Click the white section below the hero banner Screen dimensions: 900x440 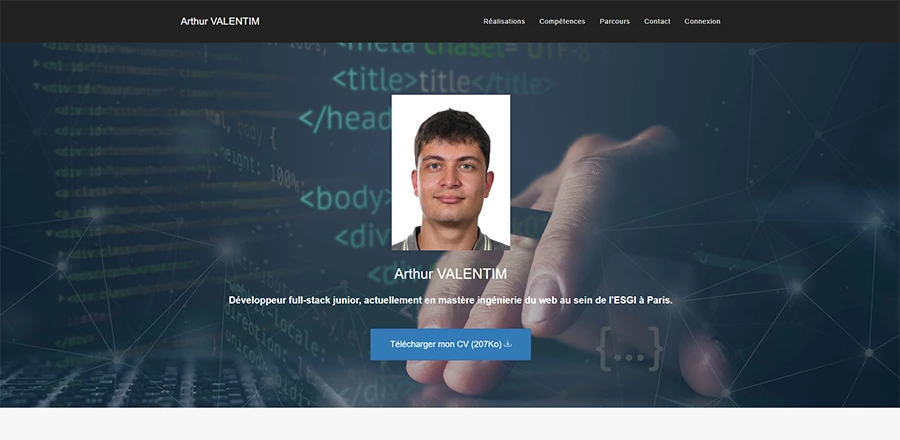[450, 424]
